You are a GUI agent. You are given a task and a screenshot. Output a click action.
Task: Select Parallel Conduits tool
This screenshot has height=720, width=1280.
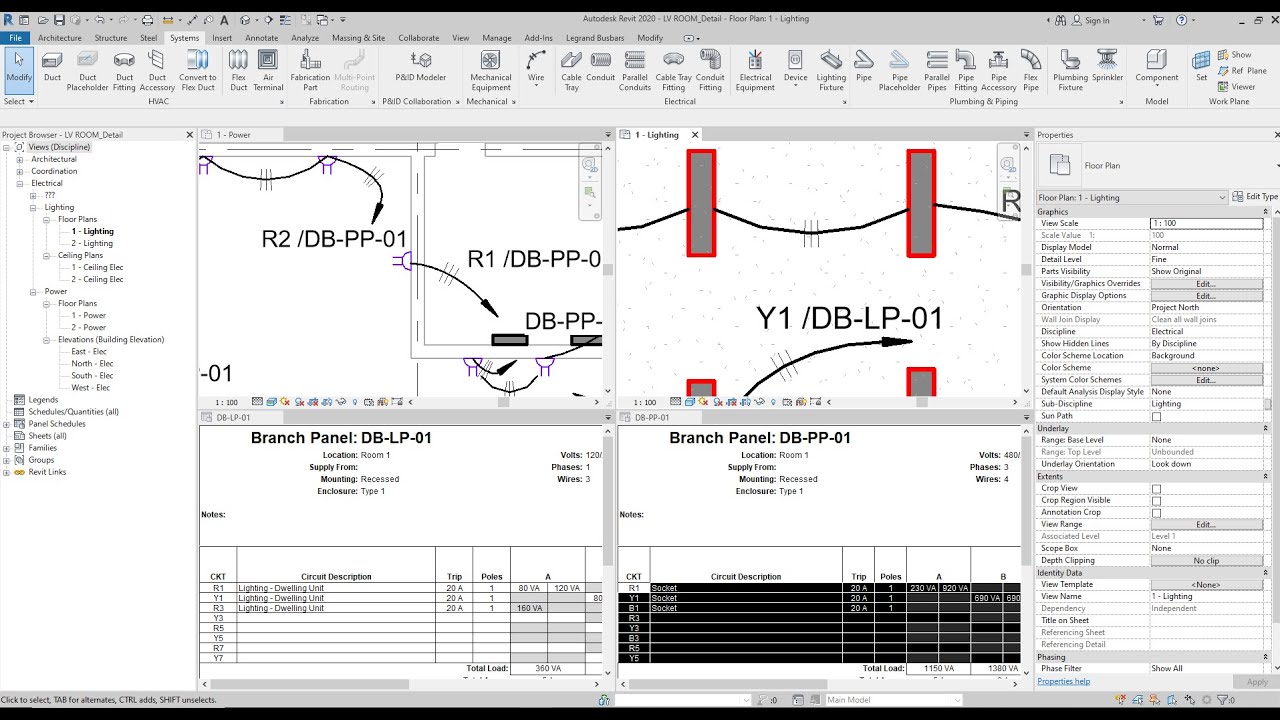coord(635,70)
